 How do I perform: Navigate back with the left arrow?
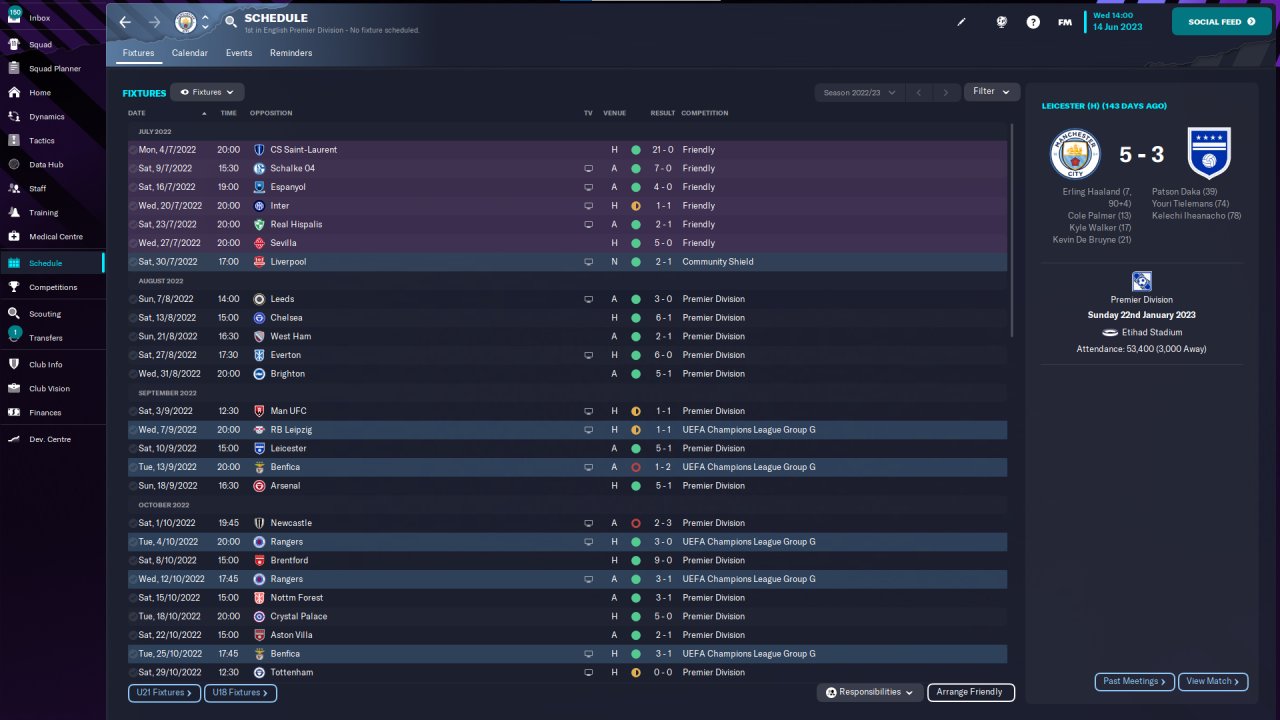point(125,22)
